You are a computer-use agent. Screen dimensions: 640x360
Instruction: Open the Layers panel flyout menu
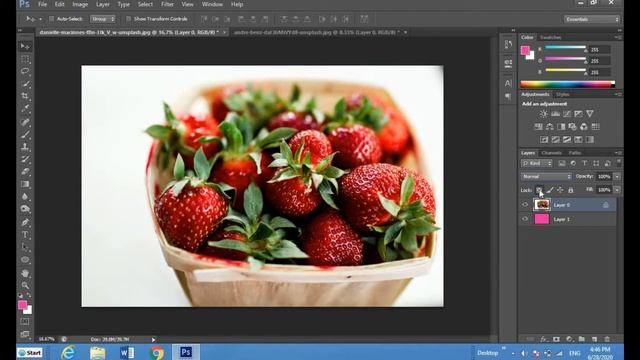[618, 153]
